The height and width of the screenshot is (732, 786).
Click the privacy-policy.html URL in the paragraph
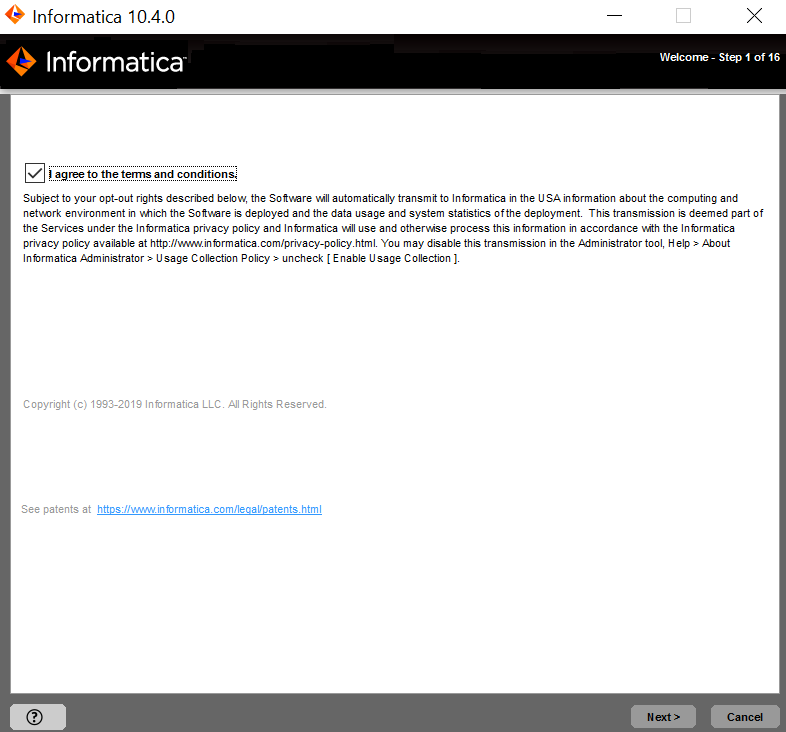pos(263,243)
